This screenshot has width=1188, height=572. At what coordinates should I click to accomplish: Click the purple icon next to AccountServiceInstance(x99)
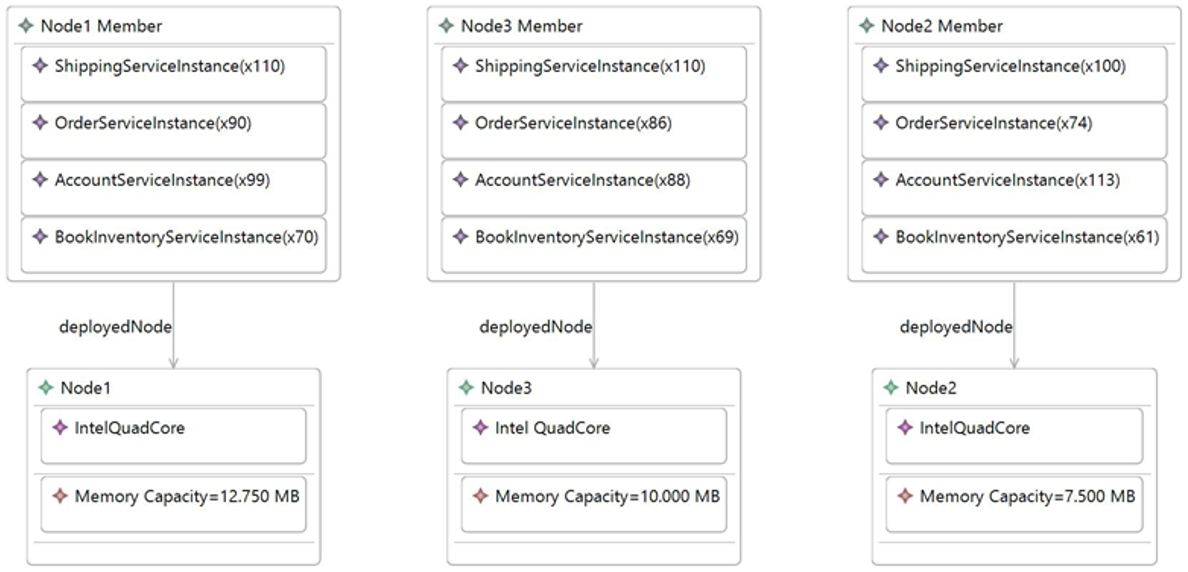(x=40, y=180)
